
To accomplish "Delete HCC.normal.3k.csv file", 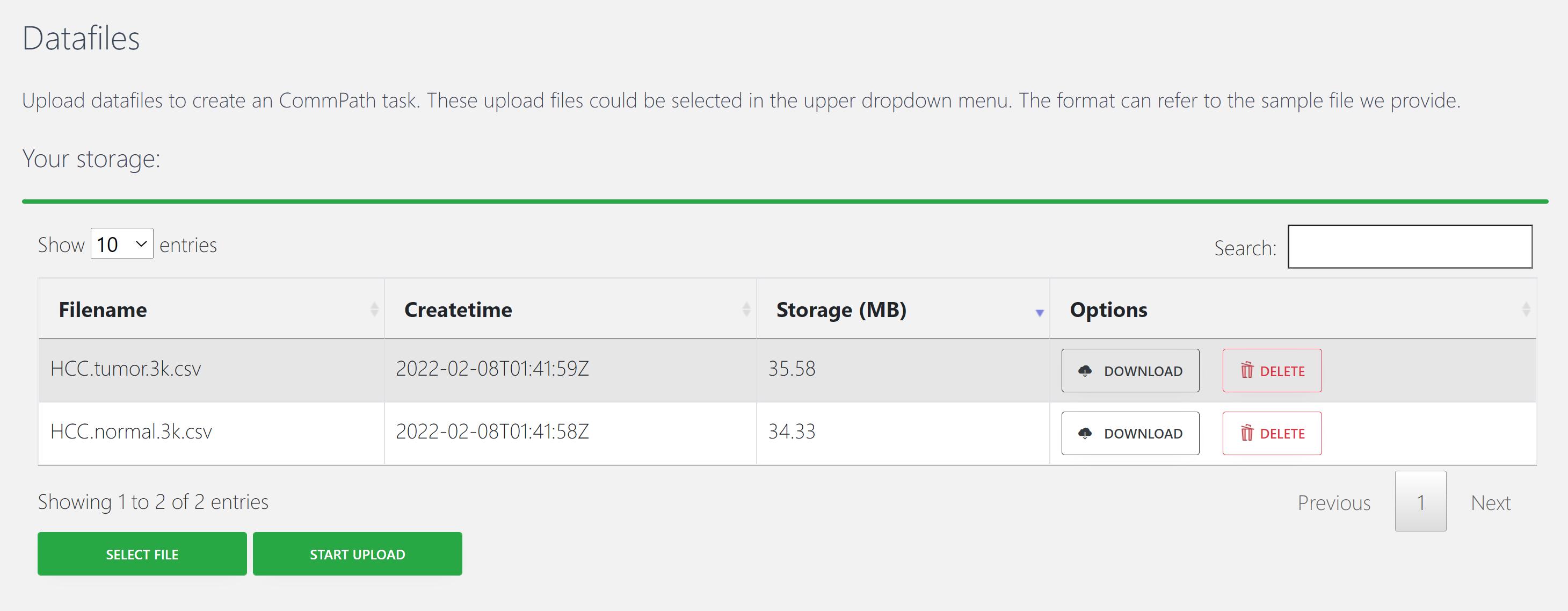I will click(x=1272, y=433).
